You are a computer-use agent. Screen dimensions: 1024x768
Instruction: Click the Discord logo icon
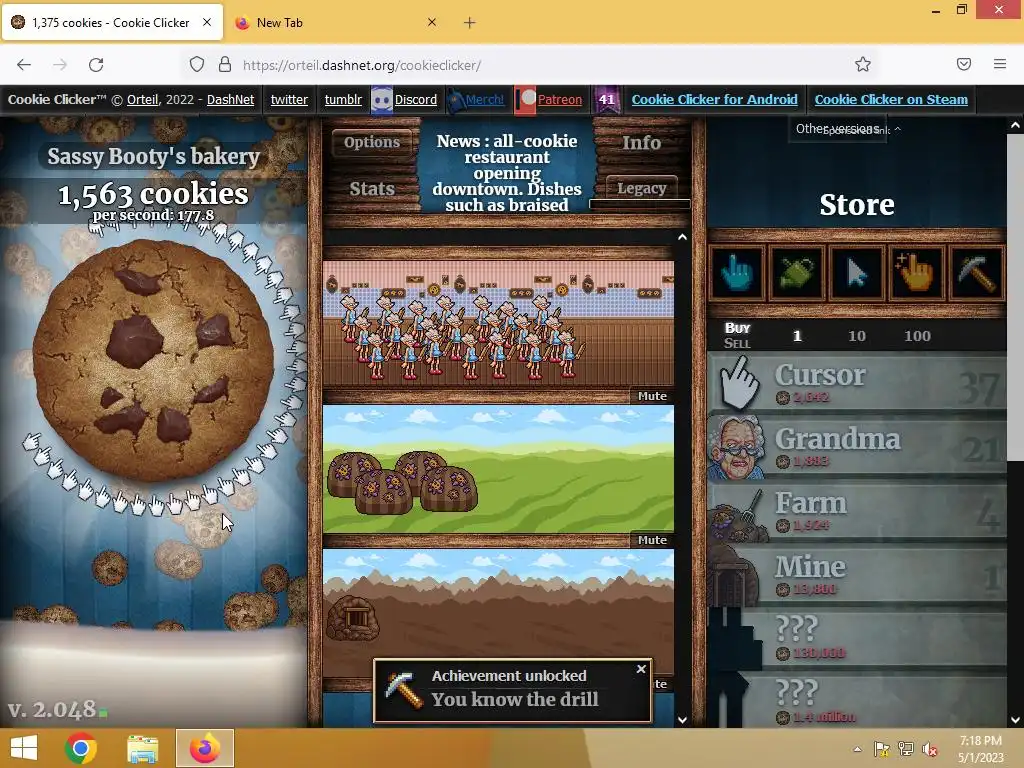click(382, 100)
